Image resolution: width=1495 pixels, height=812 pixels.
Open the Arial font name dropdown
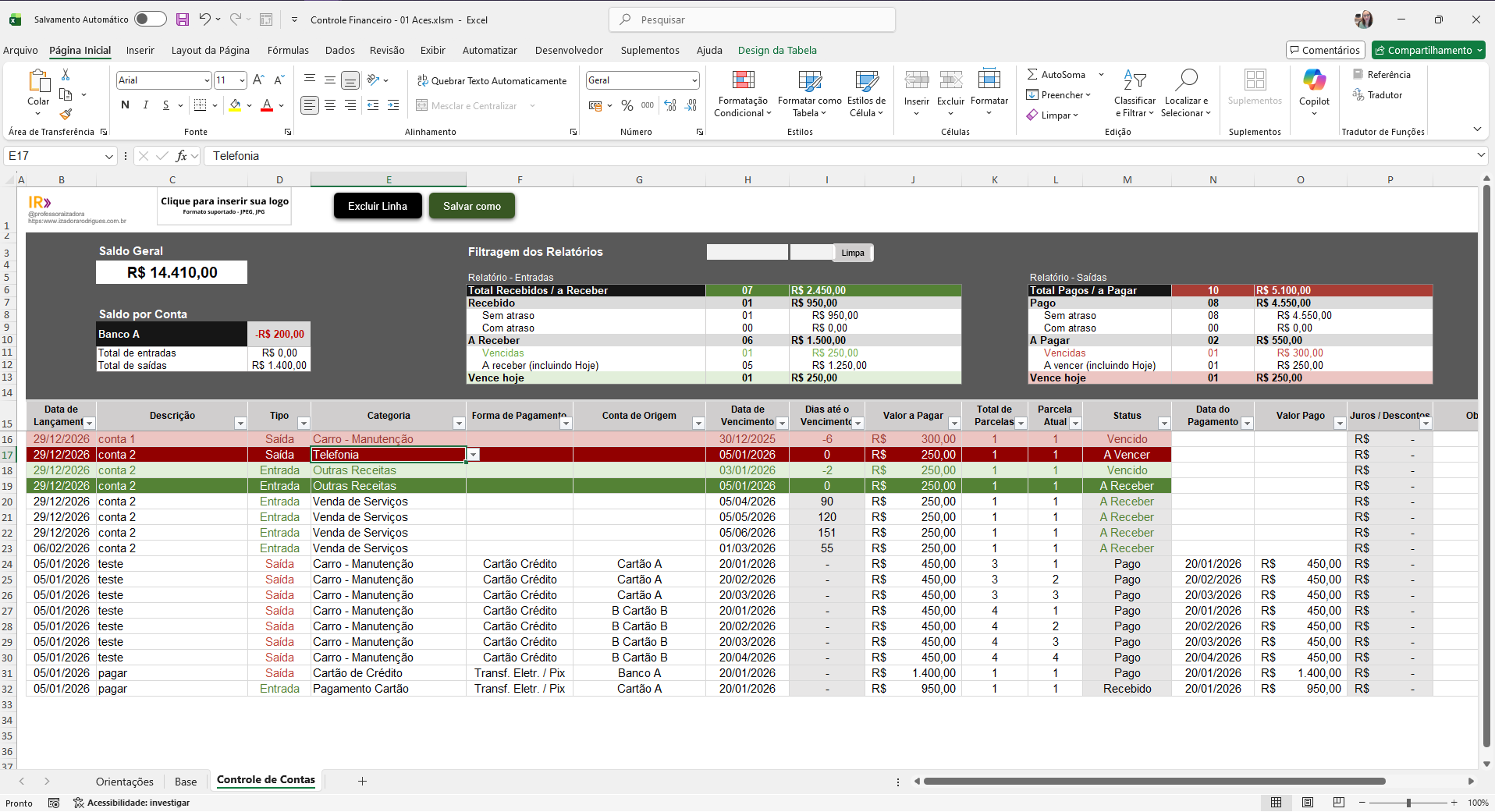point(207,80)
